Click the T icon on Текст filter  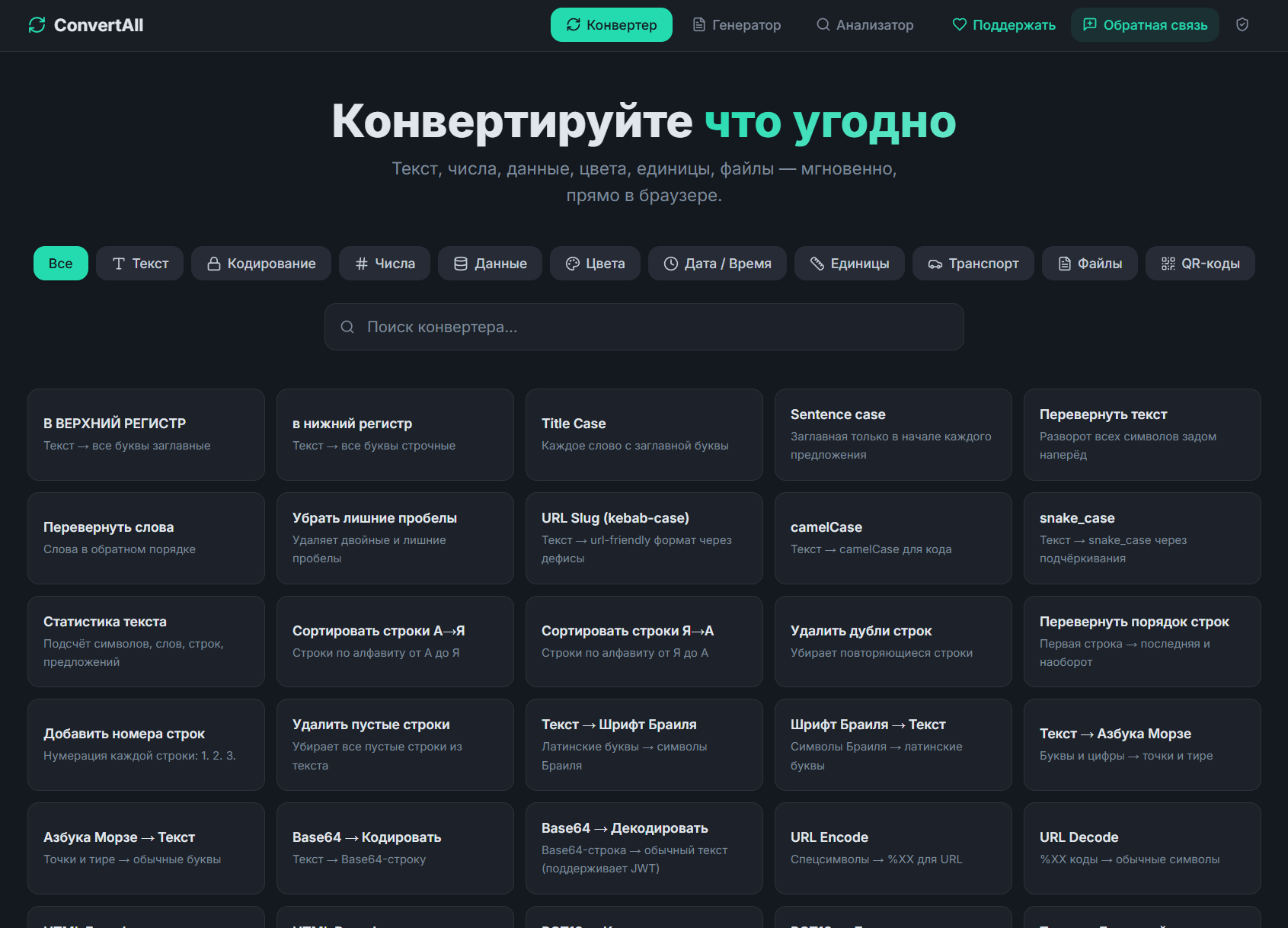tap(119, 264)
